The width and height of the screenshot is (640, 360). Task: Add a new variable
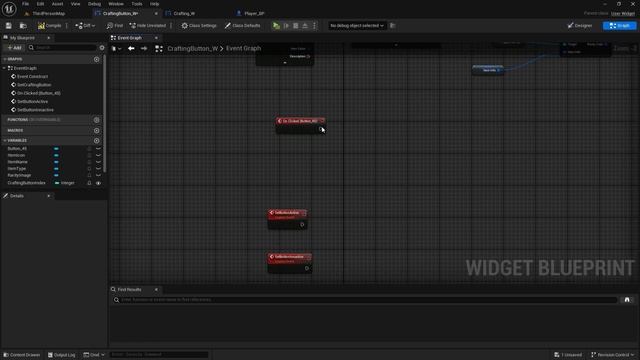point(96,140)
